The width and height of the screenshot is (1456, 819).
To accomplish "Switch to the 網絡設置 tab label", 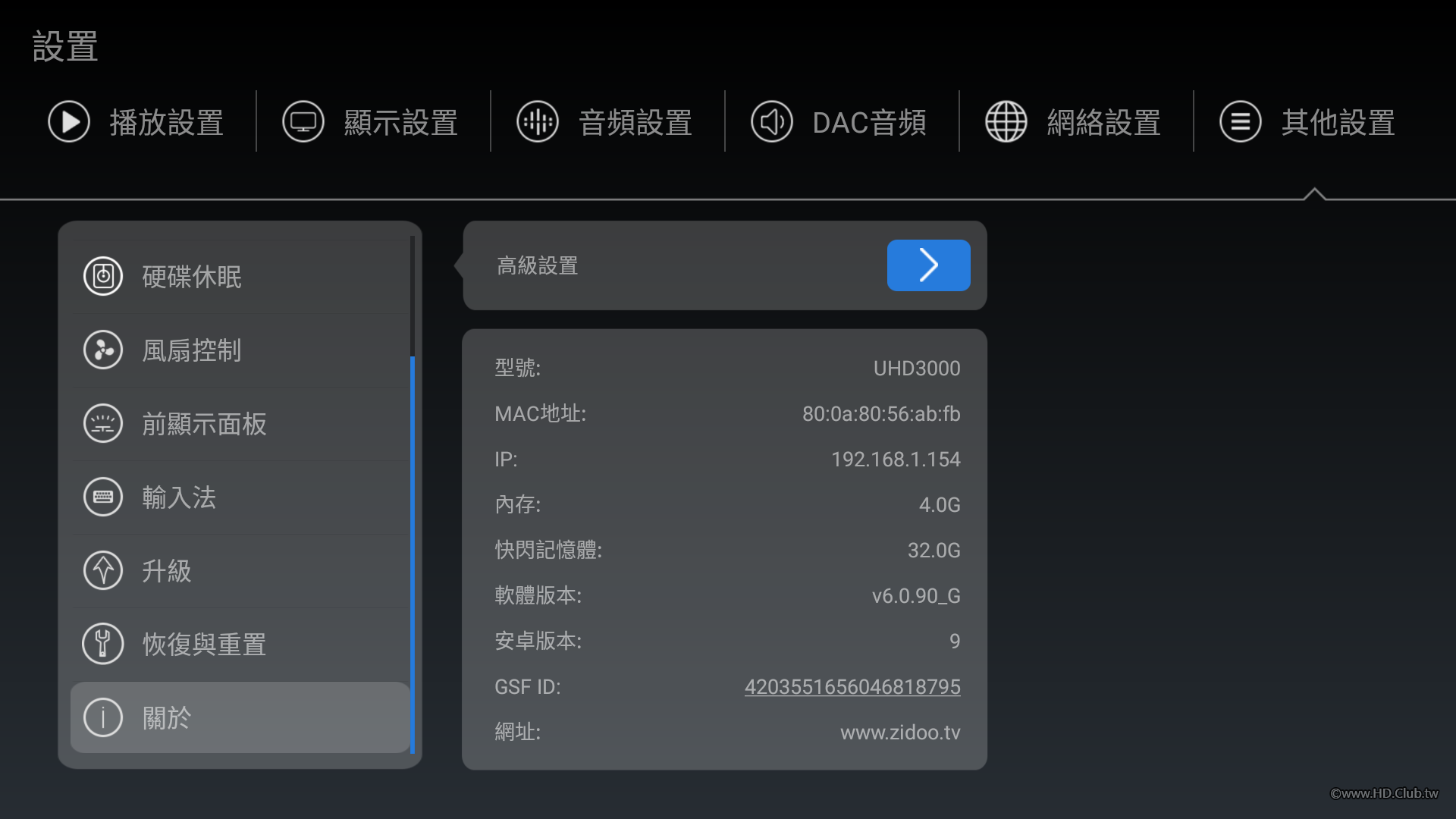I will (1104, 123).
